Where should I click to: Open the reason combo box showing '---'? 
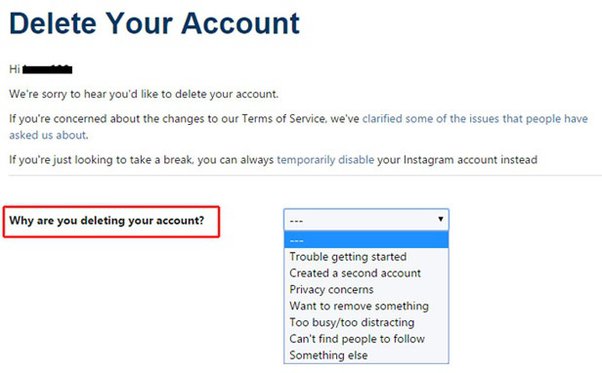coord(366,220)
